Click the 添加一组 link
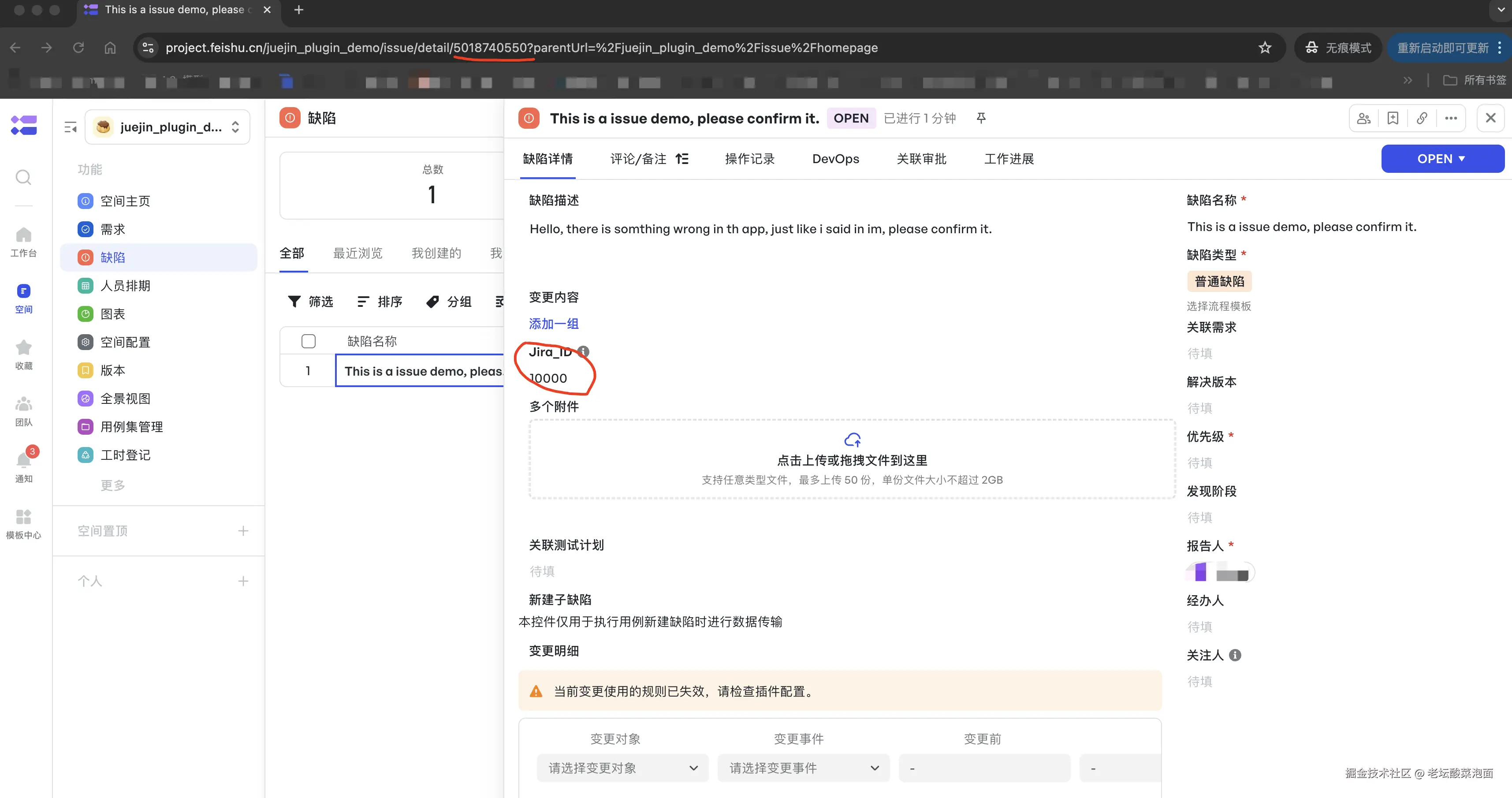This screenshot has width=1512, height=798. pos(554,324)
